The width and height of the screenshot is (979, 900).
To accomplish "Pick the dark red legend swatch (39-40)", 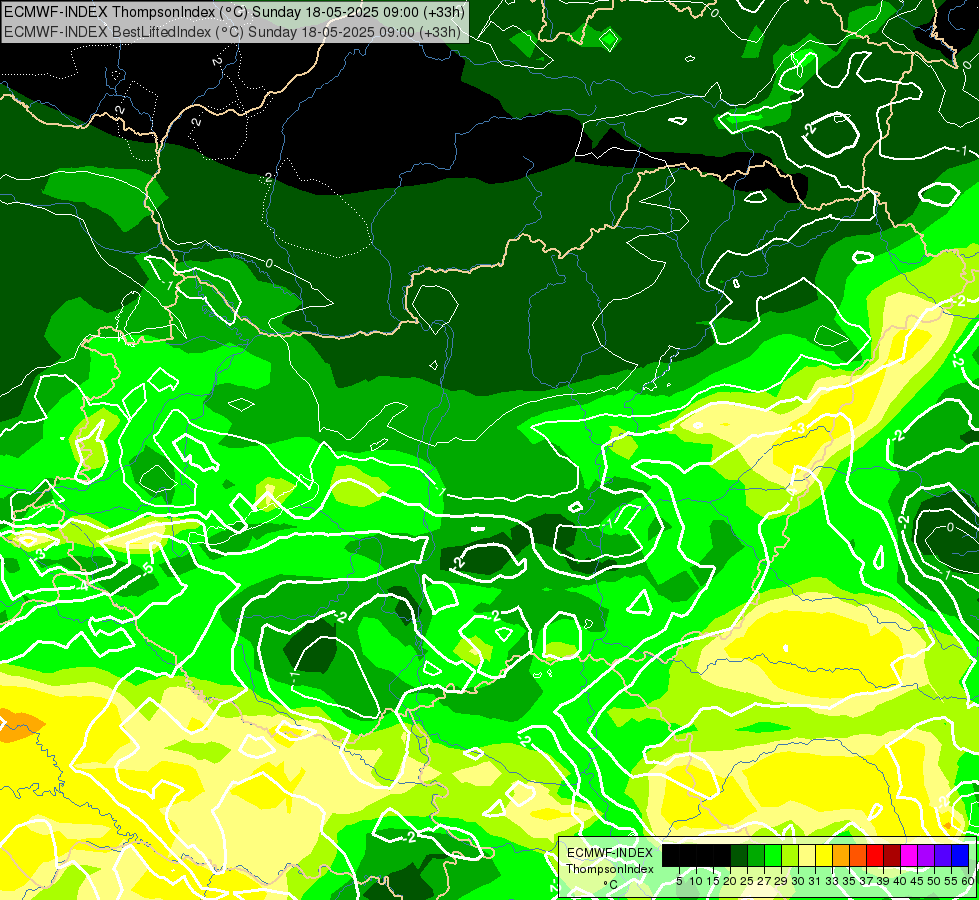I will [x=892, y=856].
